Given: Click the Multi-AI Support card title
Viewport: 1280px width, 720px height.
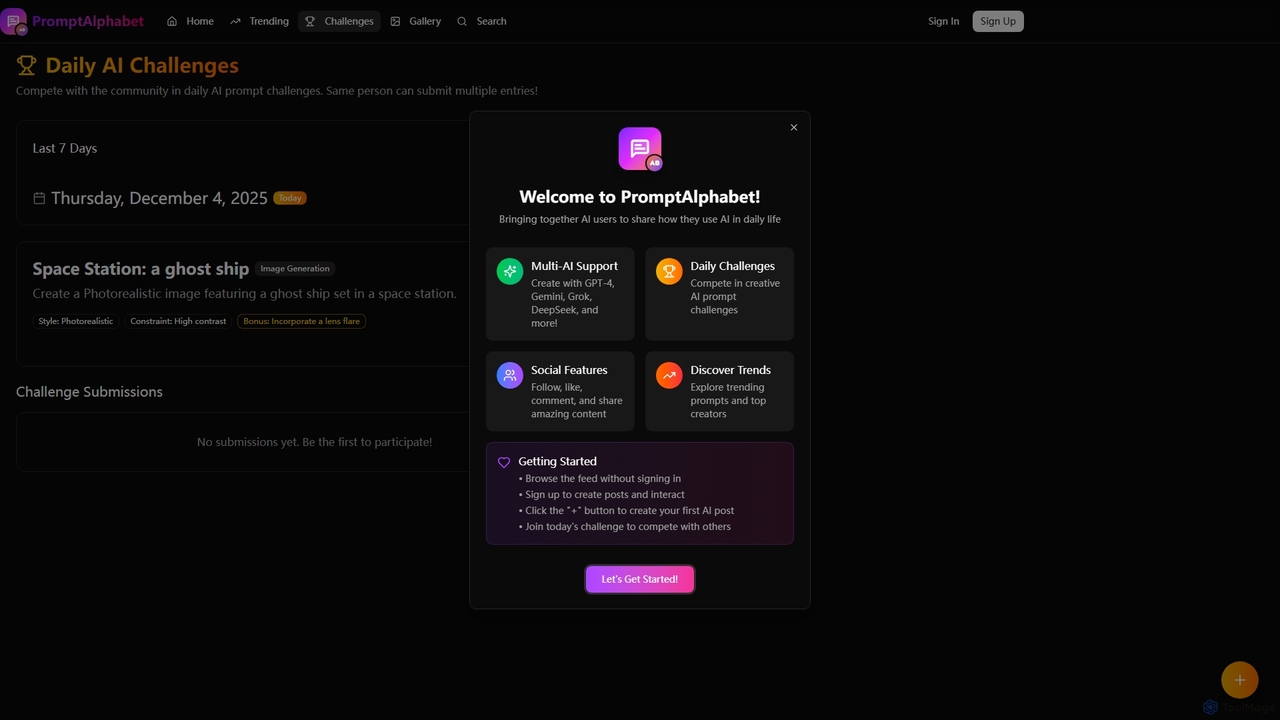Looking at the screenshot, I should coord(574,266).
